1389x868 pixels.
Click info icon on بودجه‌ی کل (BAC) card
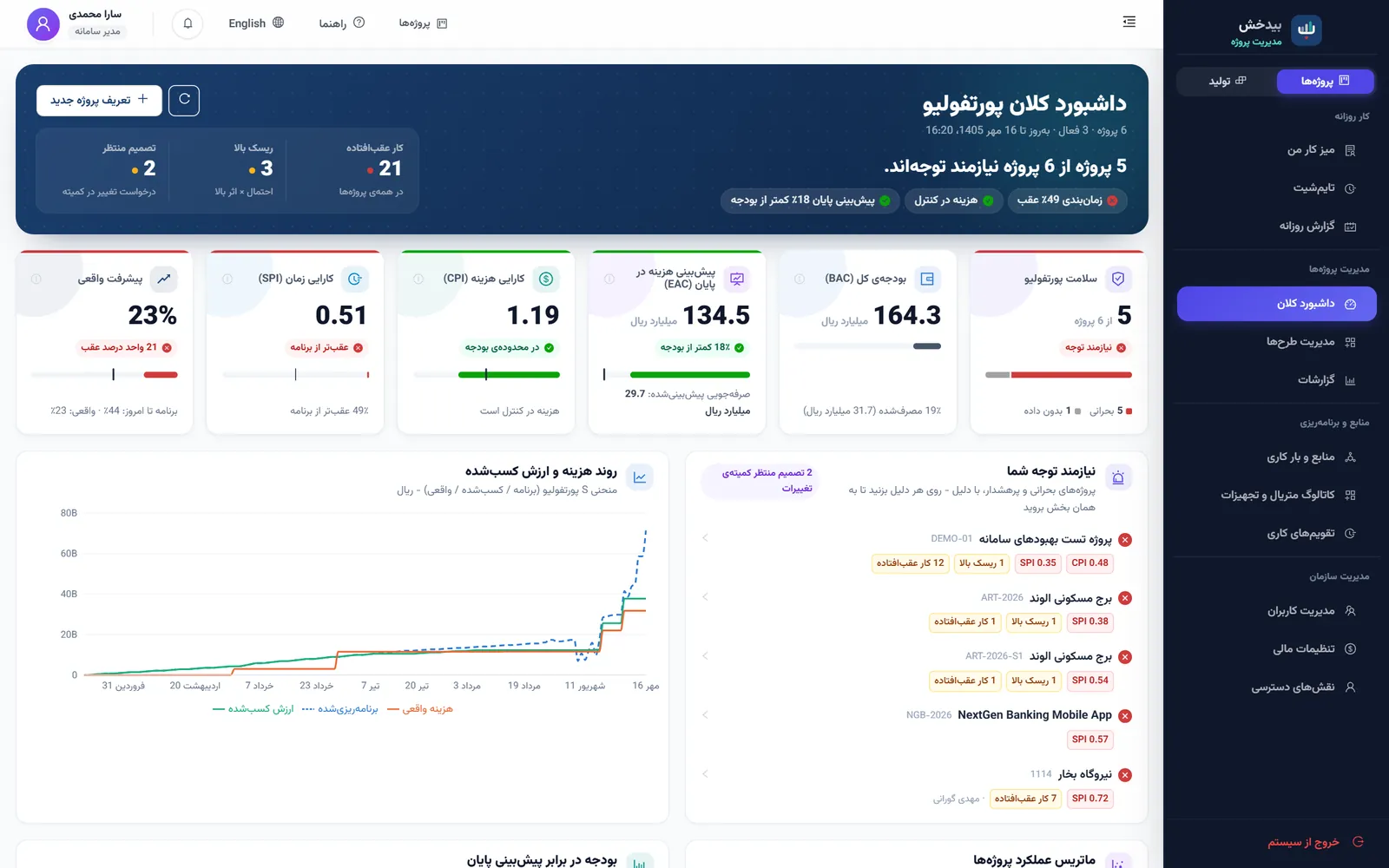(x=800, y=279)
